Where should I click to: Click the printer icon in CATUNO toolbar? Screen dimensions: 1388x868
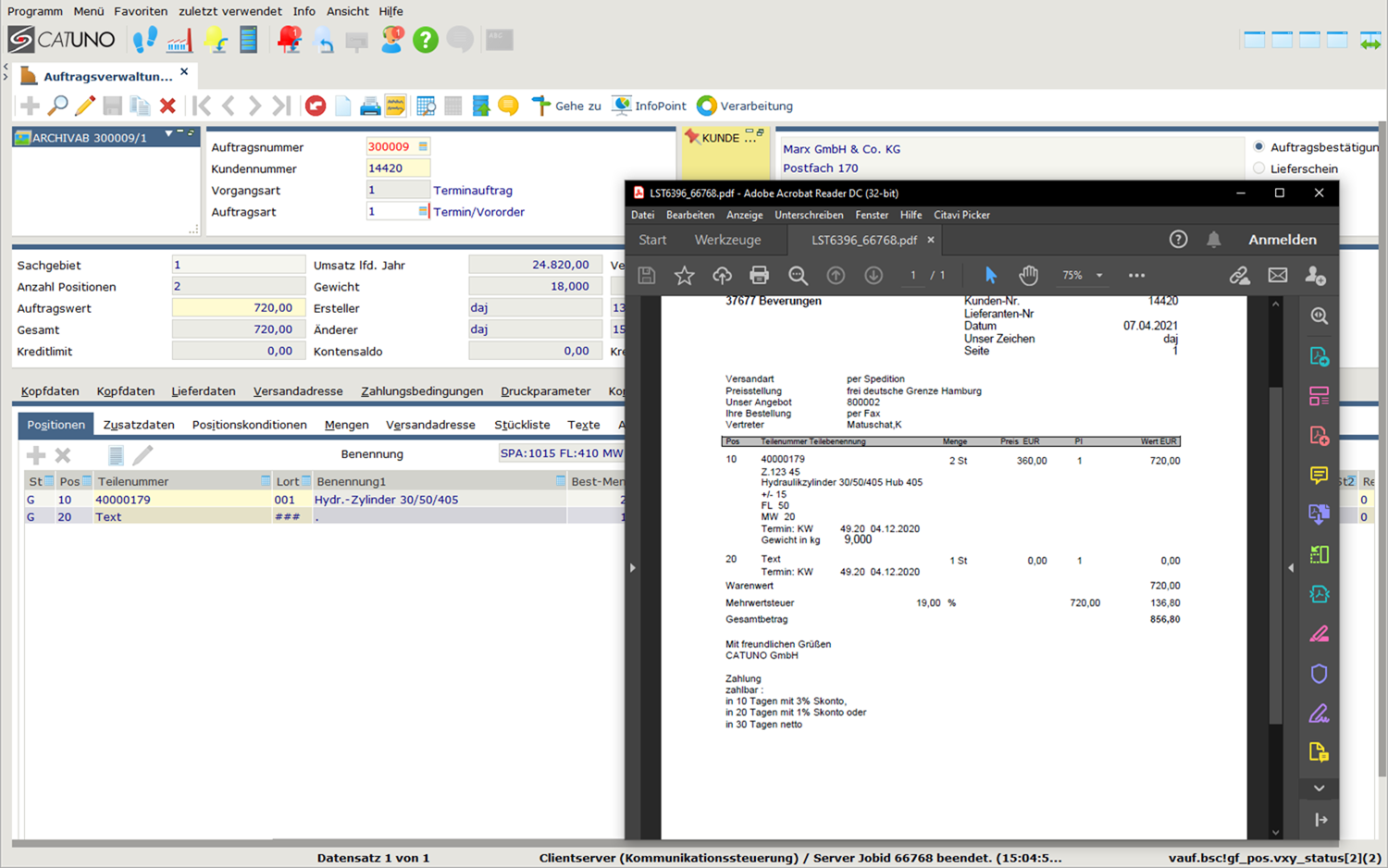point(370,106)
